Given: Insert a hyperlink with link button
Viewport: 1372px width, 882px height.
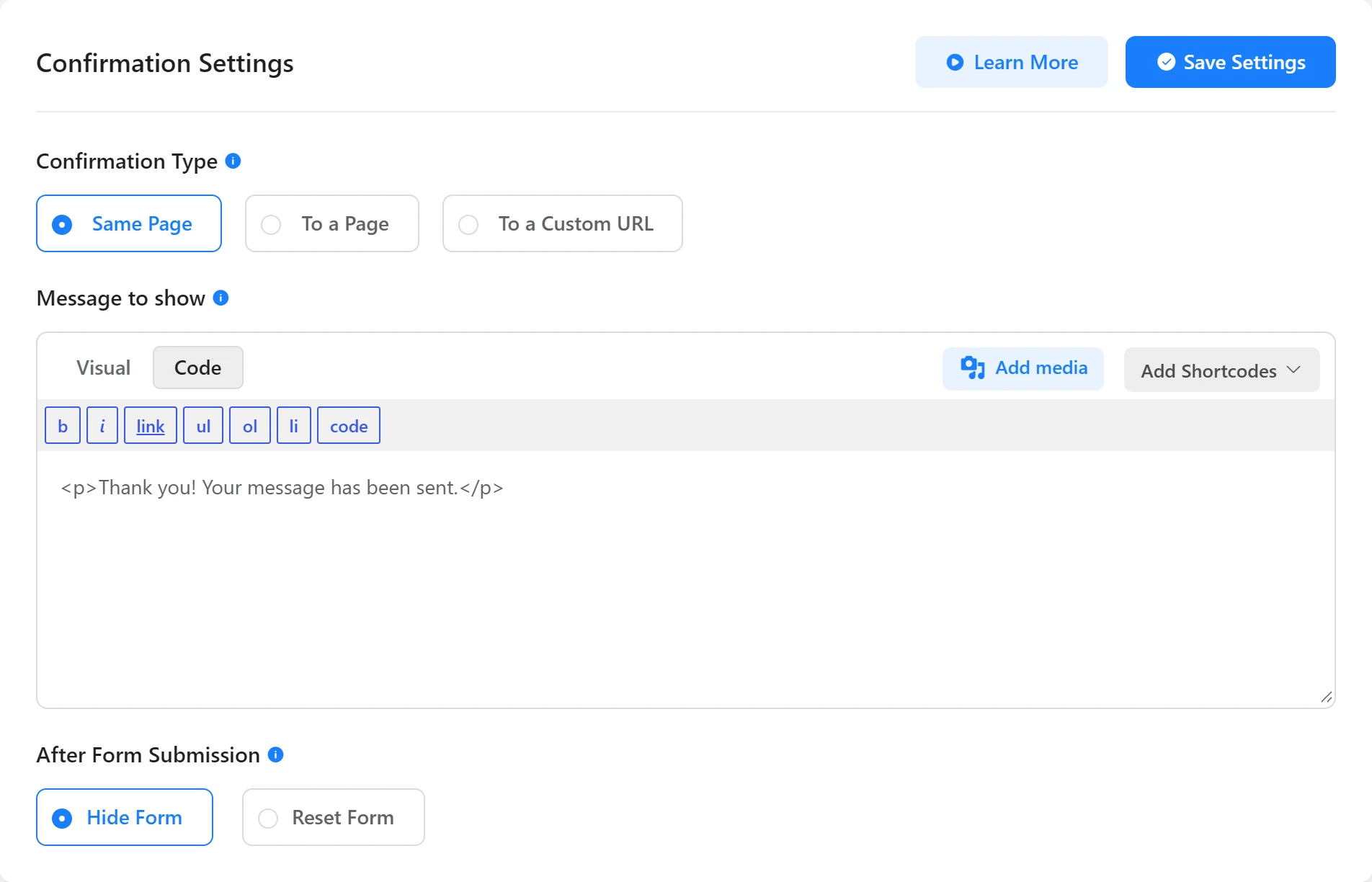Looking at the screenshot, I should (151, 425).
